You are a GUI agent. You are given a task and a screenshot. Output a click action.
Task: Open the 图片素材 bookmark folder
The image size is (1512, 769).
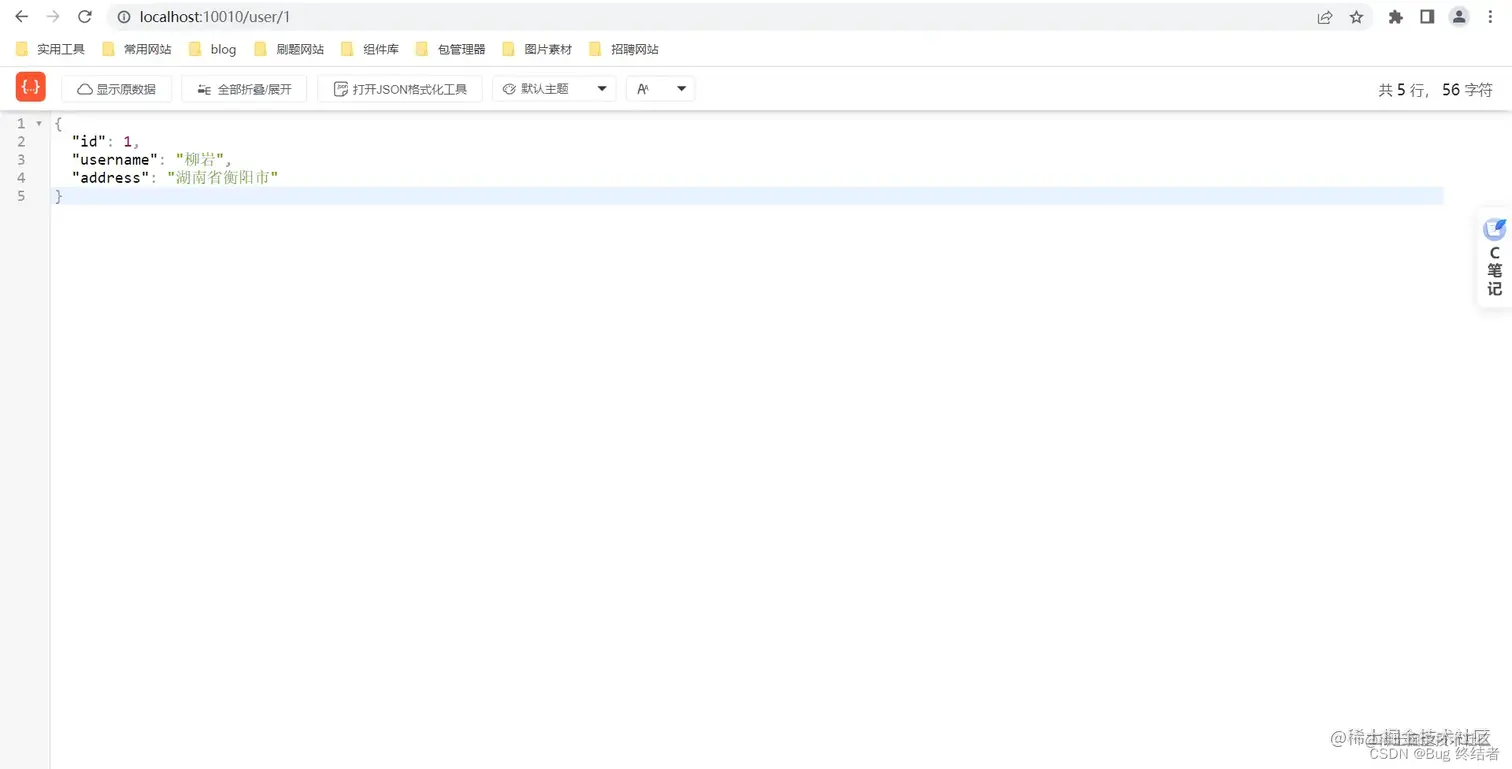click(x=537, y=49)
